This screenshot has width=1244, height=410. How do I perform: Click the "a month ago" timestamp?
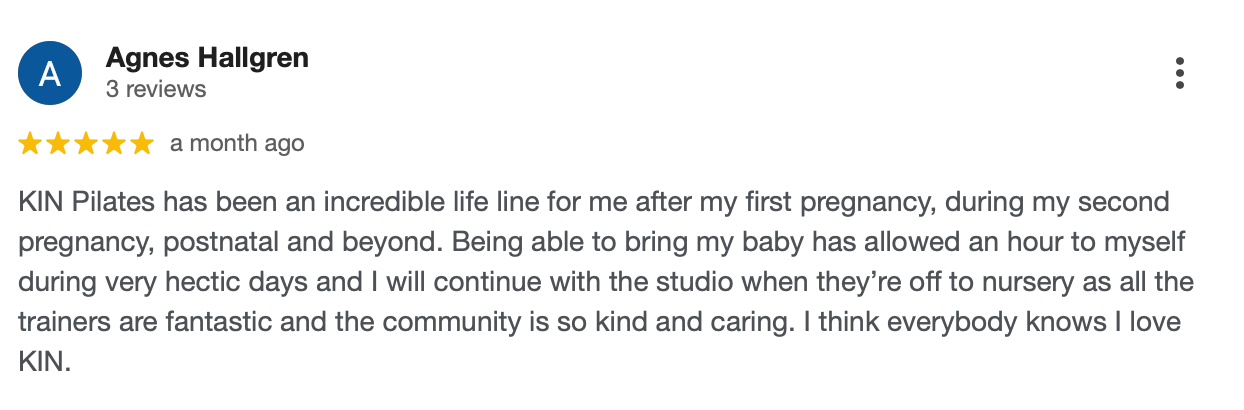click(237, 144)
